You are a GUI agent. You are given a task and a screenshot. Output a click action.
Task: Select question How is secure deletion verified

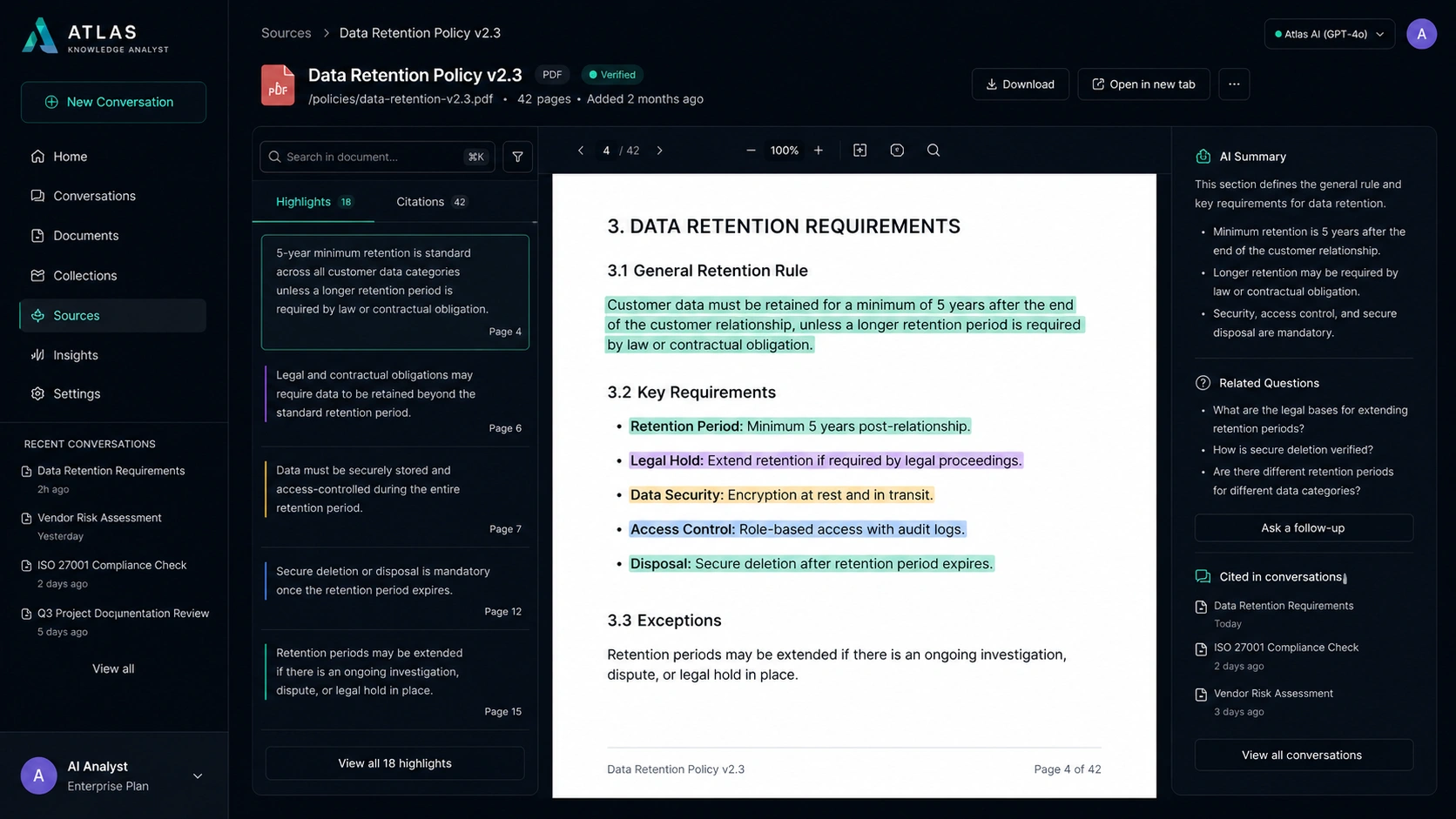1292,450
